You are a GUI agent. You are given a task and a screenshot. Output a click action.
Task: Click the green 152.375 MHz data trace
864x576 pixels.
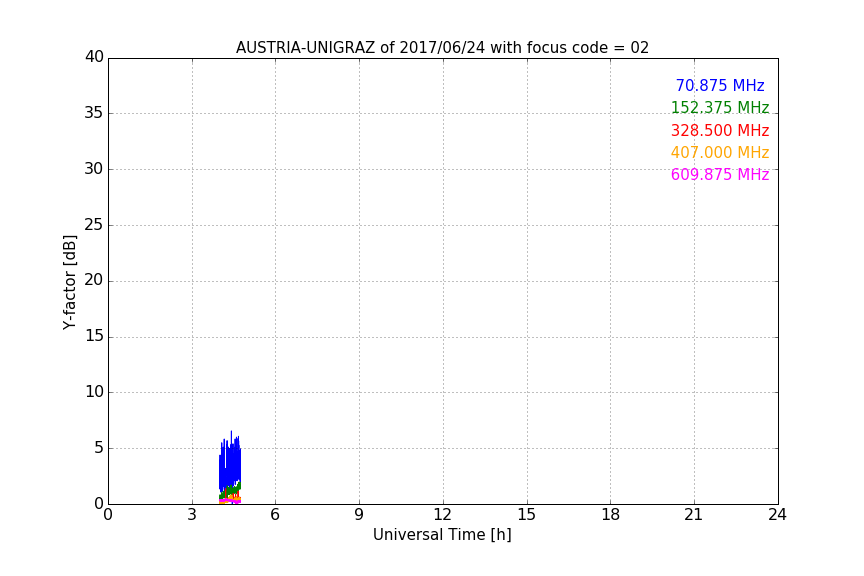pyautogui.click(x=231, y=489)
